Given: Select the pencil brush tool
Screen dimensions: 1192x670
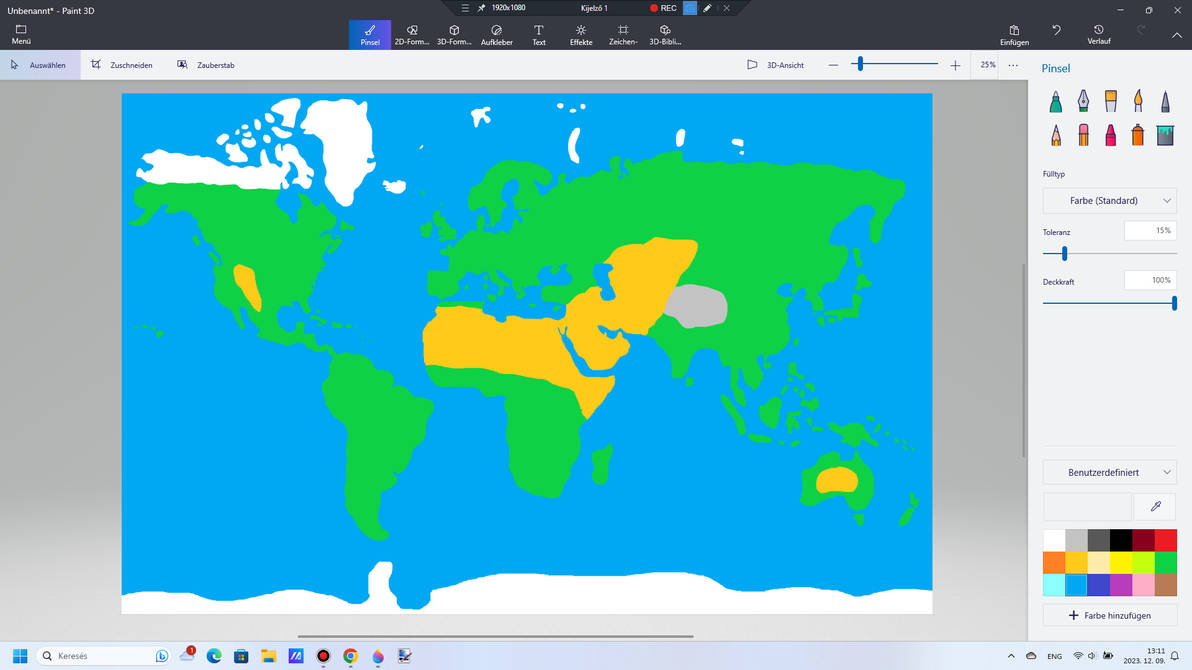Looking at the screenshot, I should [x=1055, y=134].
